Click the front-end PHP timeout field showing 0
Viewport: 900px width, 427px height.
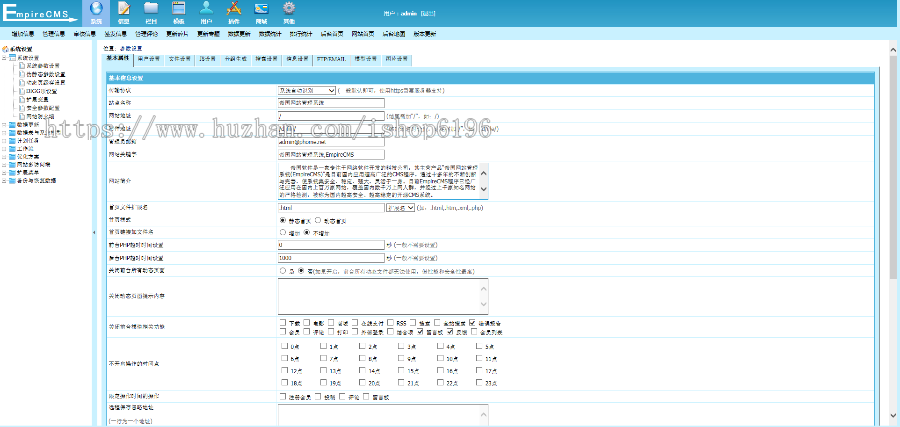click(331, 245)
